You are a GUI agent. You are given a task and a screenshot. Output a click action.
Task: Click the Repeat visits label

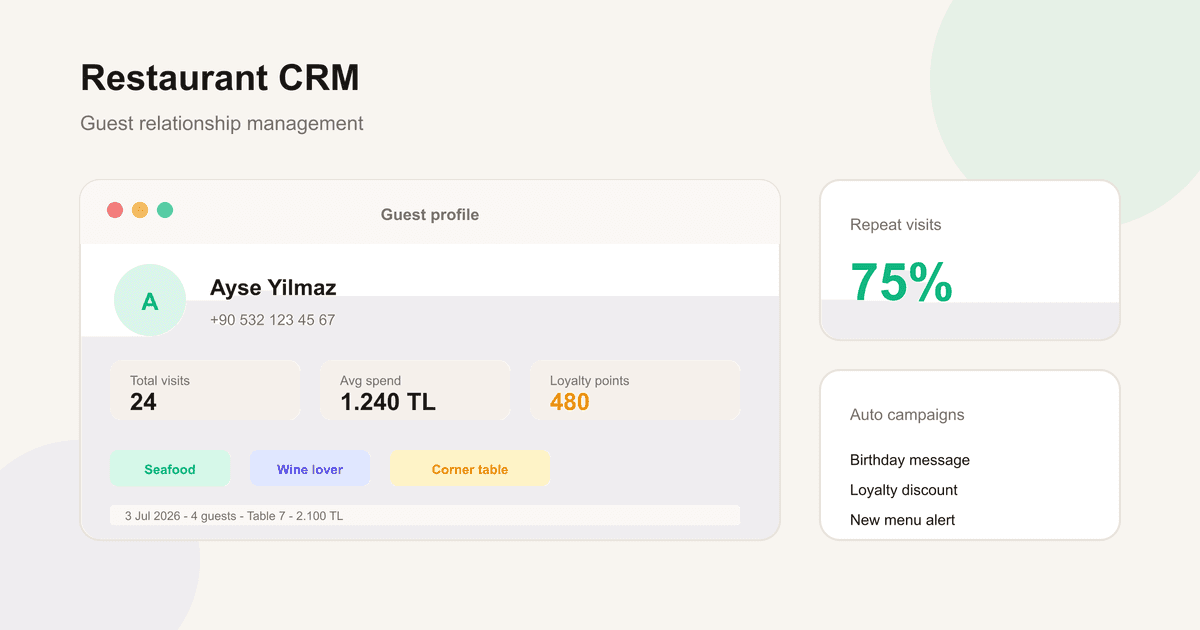pos(896,225)
